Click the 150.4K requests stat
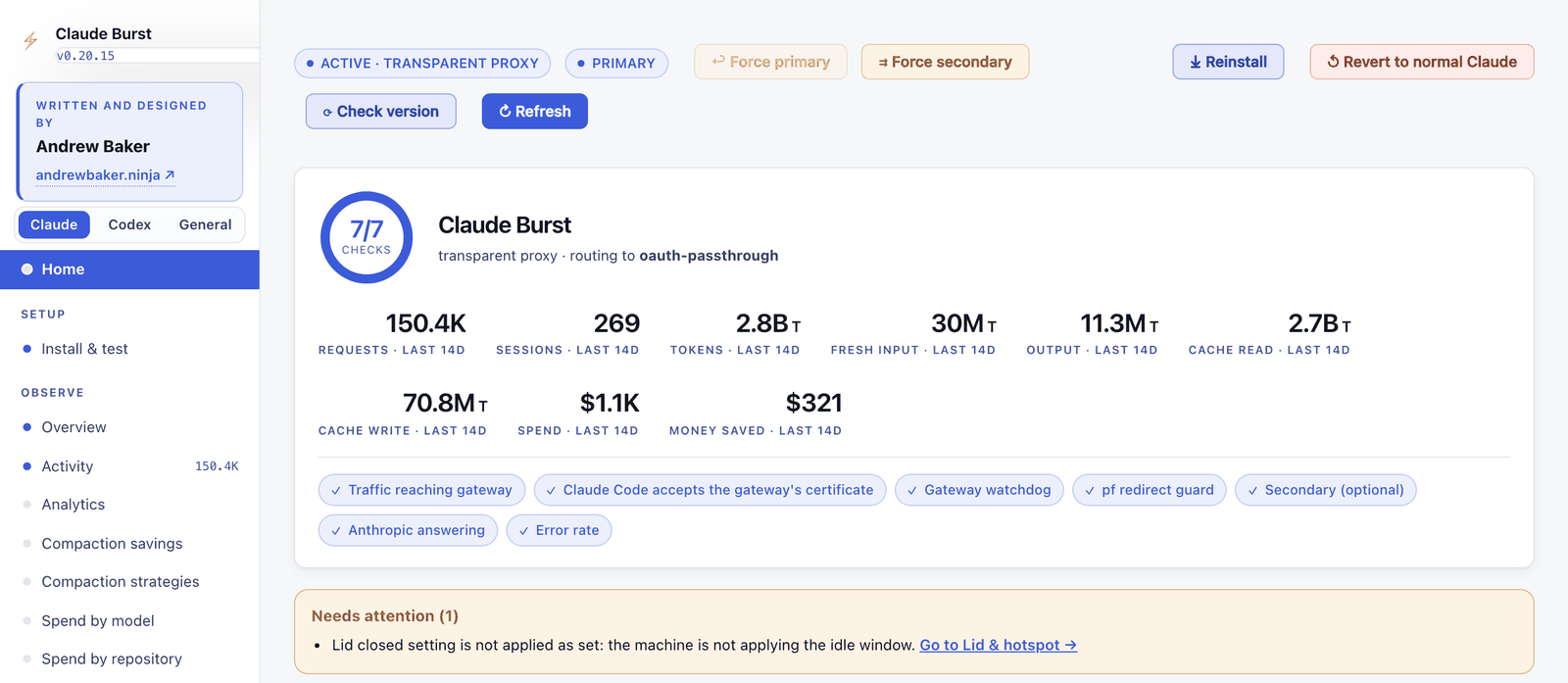This screenshot has height=683, width=1568. (x=392, y=333)
